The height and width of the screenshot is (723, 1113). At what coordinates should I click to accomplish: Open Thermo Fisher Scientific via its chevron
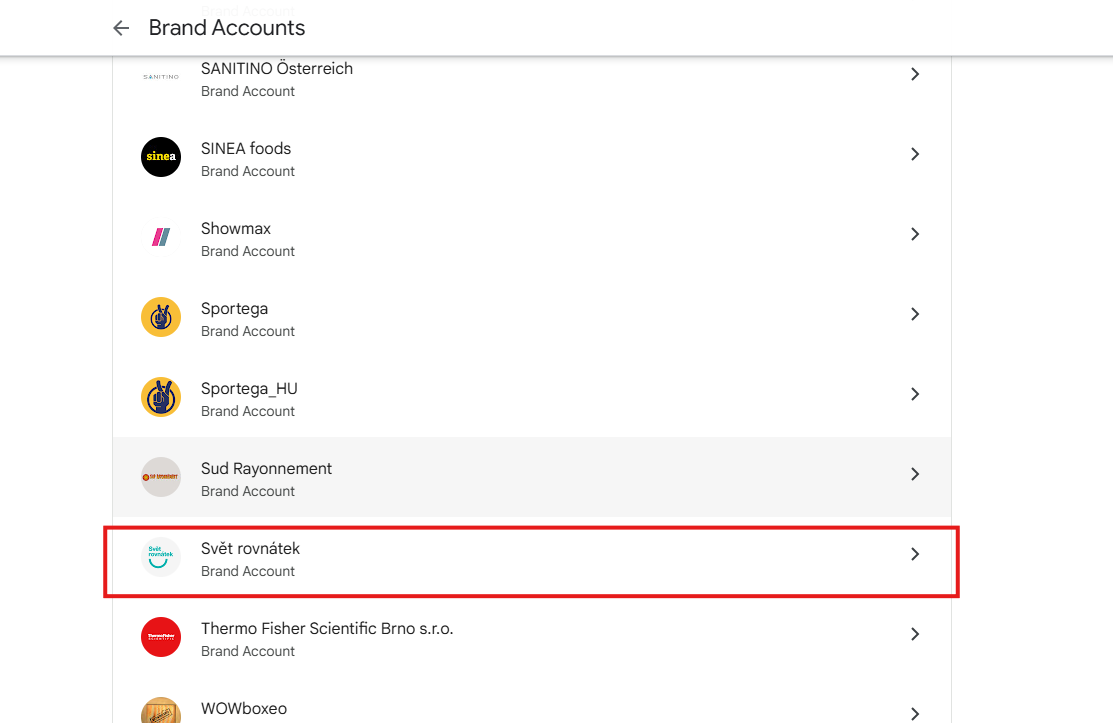coord(915,634)
